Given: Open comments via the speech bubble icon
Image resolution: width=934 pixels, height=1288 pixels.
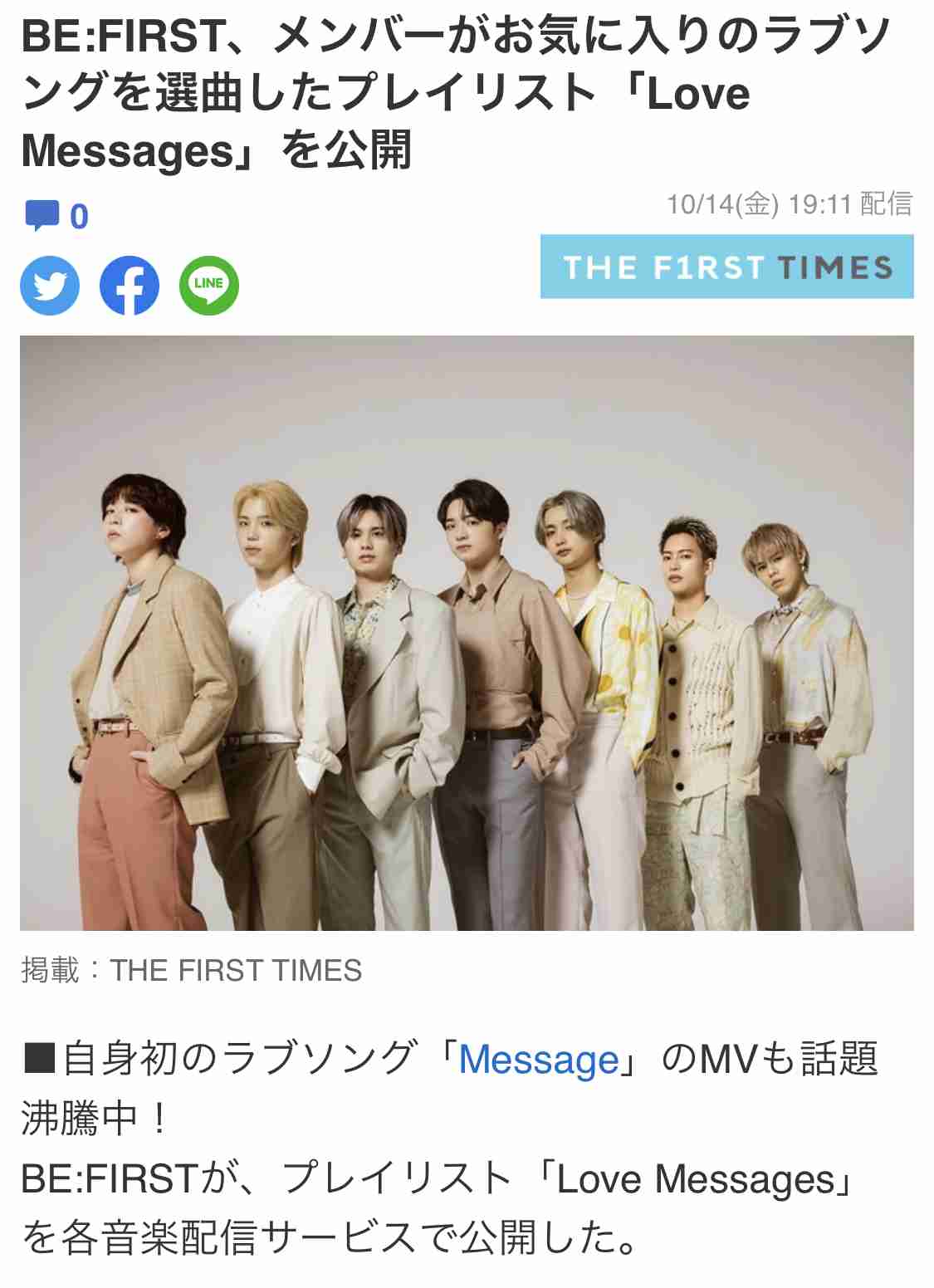Looking at the screenshot, I should (x=42, y=216).
